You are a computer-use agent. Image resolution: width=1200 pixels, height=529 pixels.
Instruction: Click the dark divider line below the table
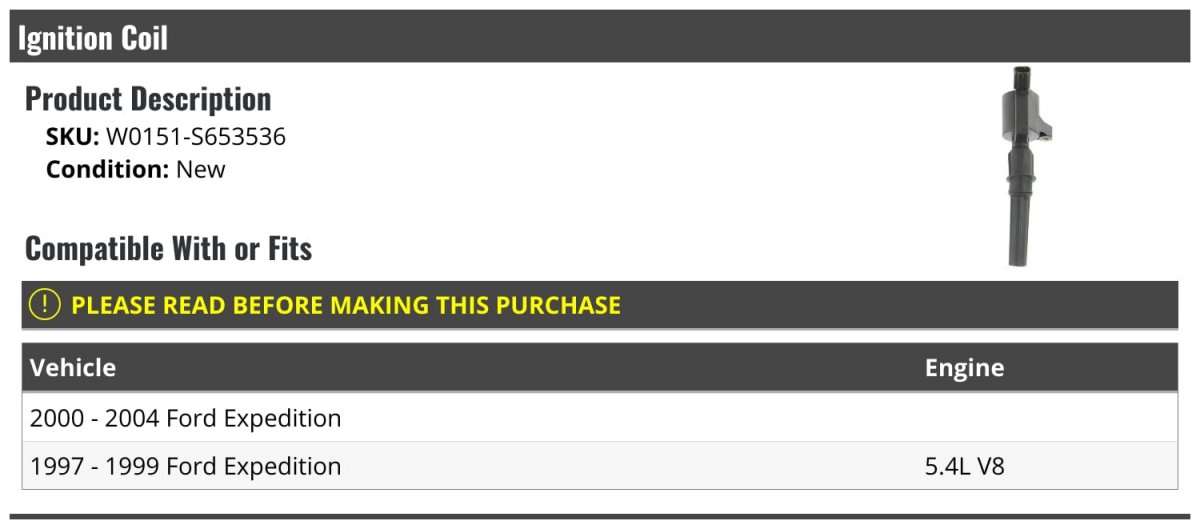[x=600, y=517]
